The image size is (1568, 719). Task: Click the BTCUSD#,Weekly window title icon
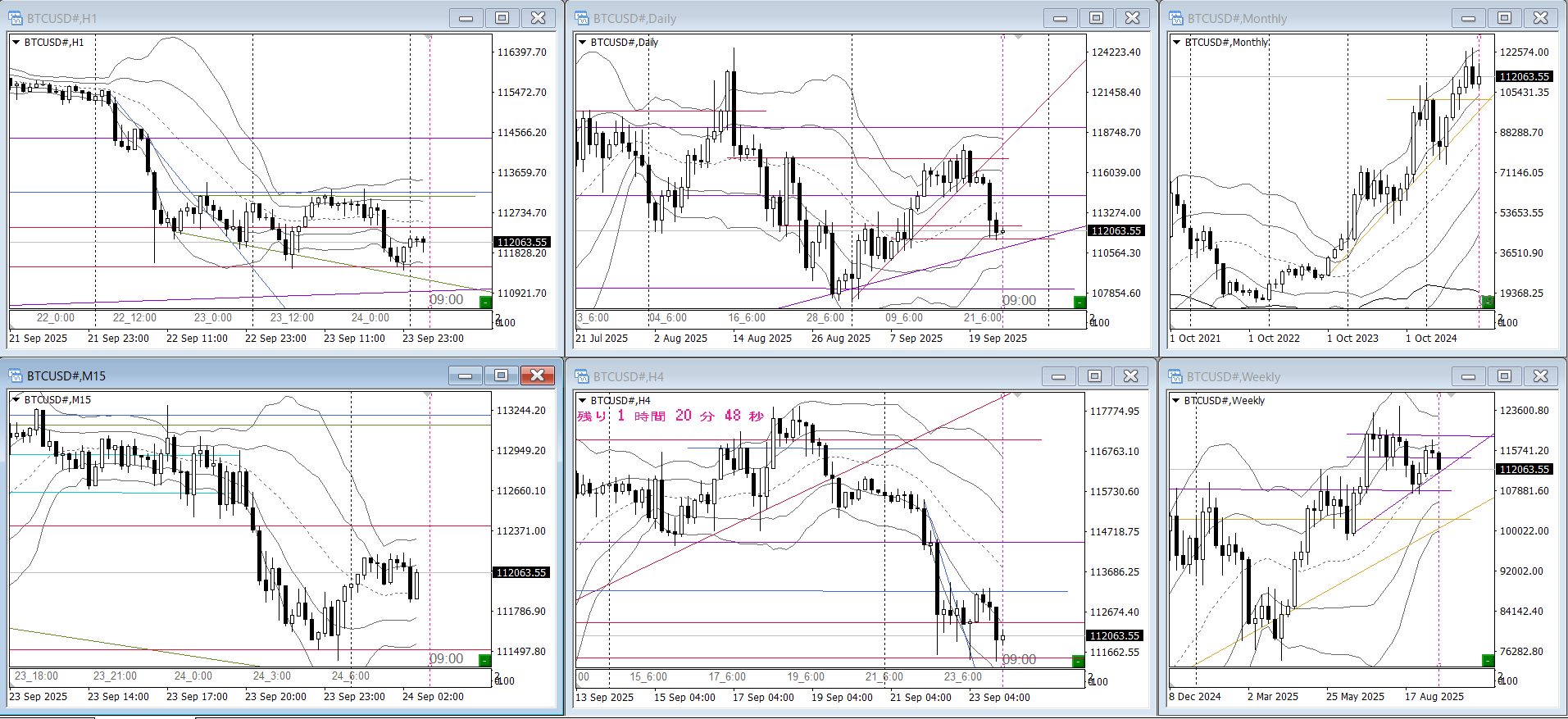(1176, 376)
